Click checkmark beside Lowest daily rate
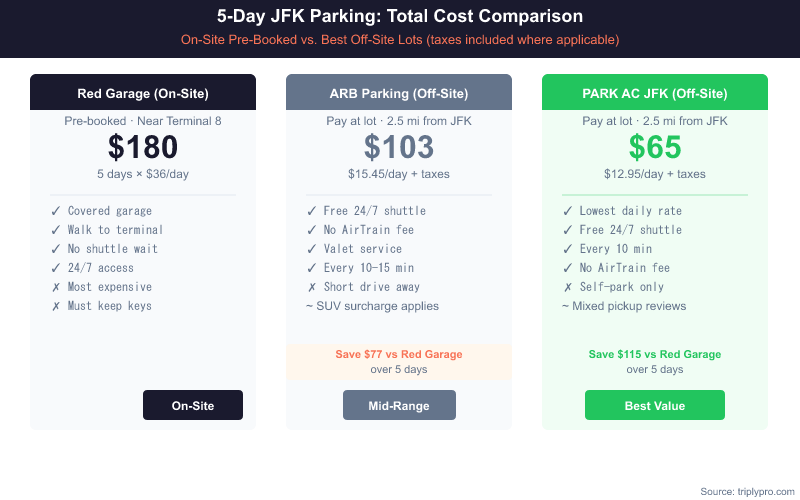 point(567,211)
